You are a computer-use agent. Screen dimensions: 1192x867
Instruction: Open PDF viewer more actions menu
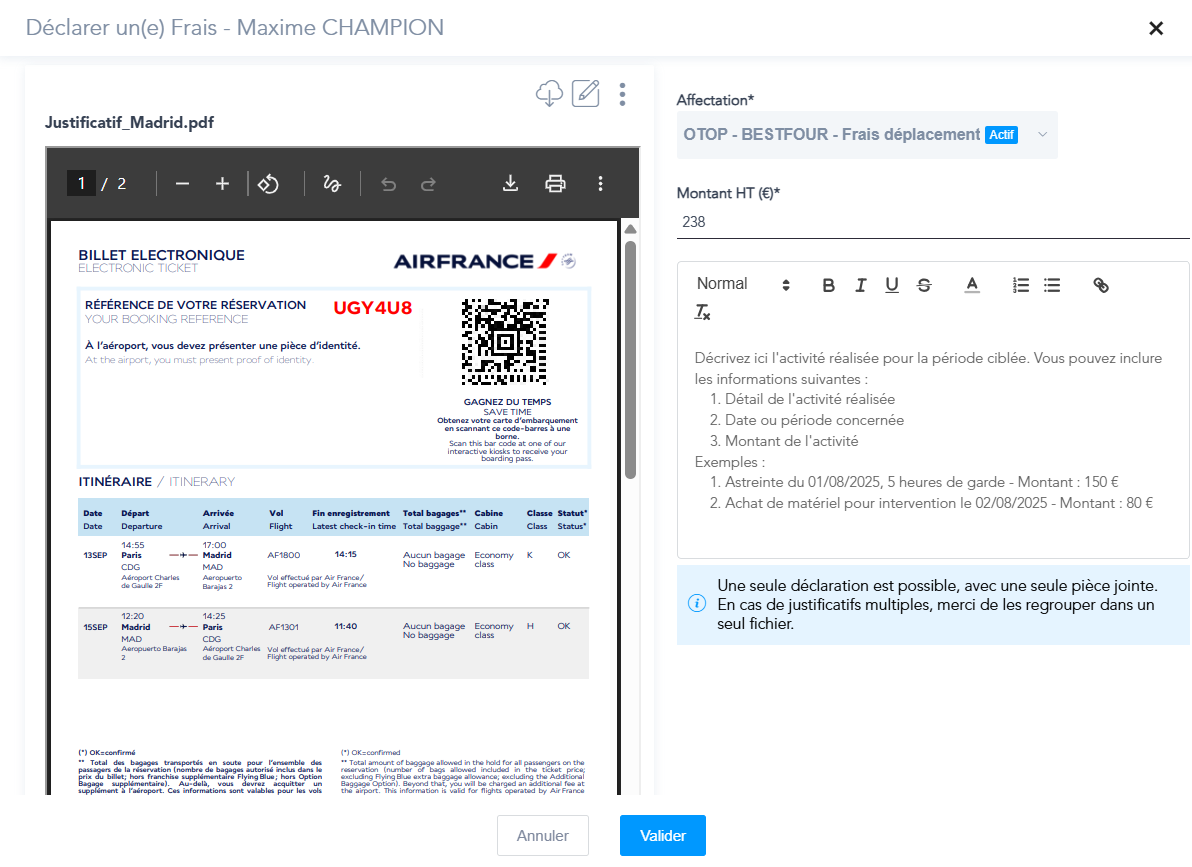click(x=600, y=184)
